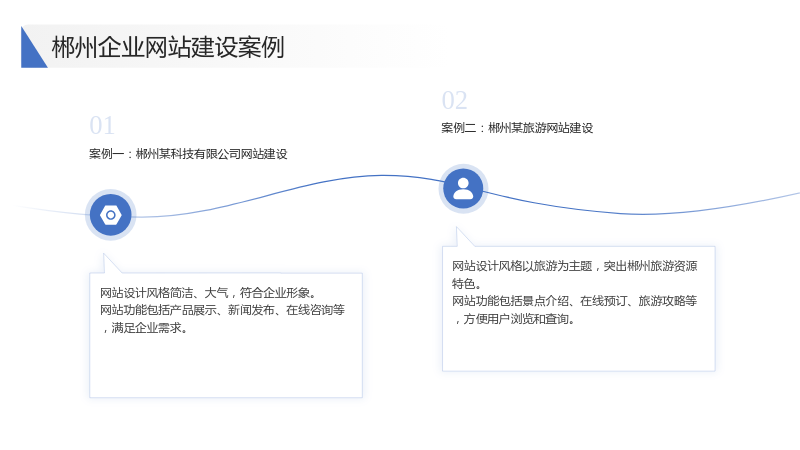Screen dimensions: 800x450
Task: Select the blue triangle beside the title
Action: pyautogui.click(x=32, y=47)
